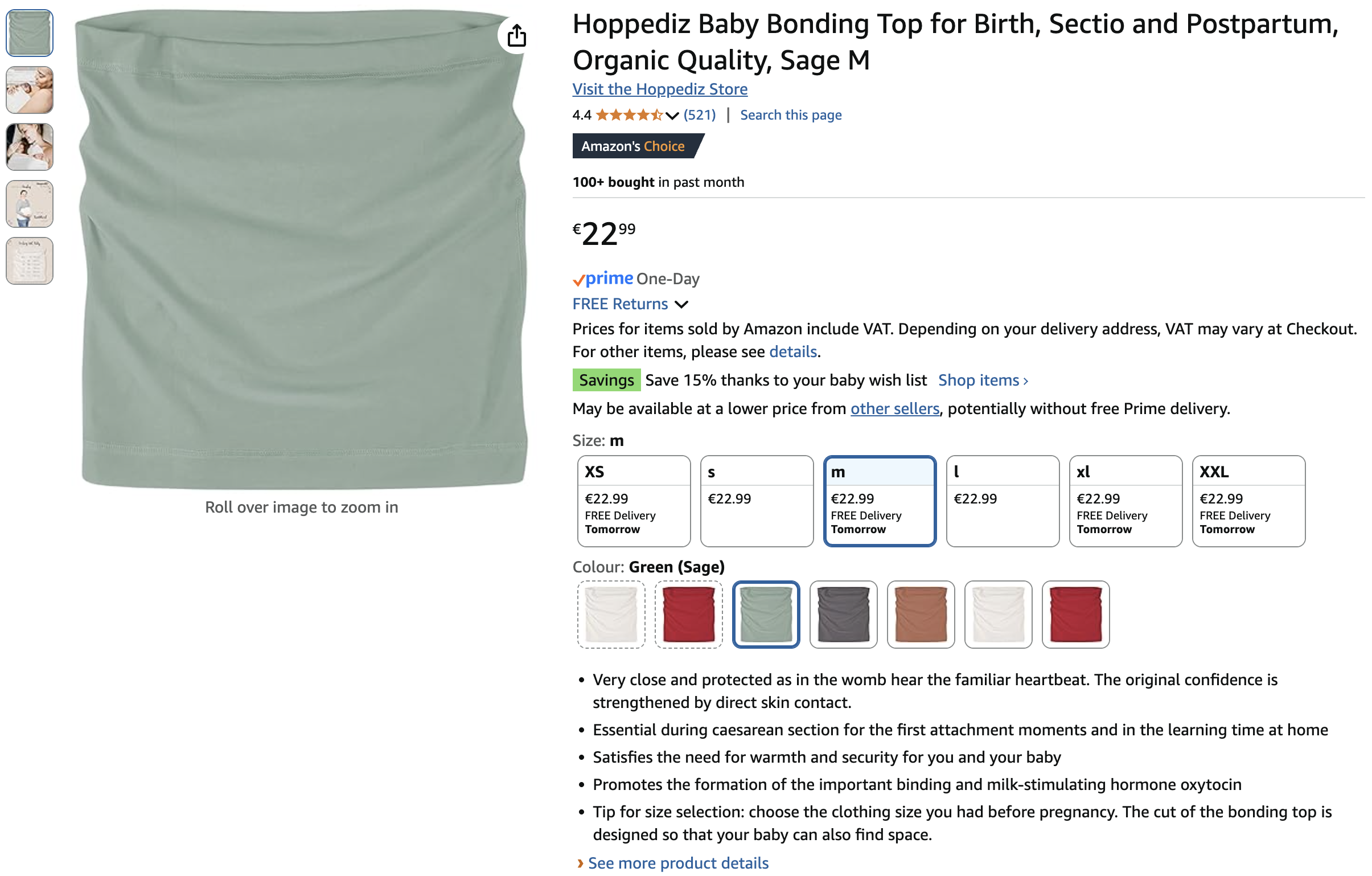
Task: Open the star rating breakdown chevron
Action: pos(672,116)
